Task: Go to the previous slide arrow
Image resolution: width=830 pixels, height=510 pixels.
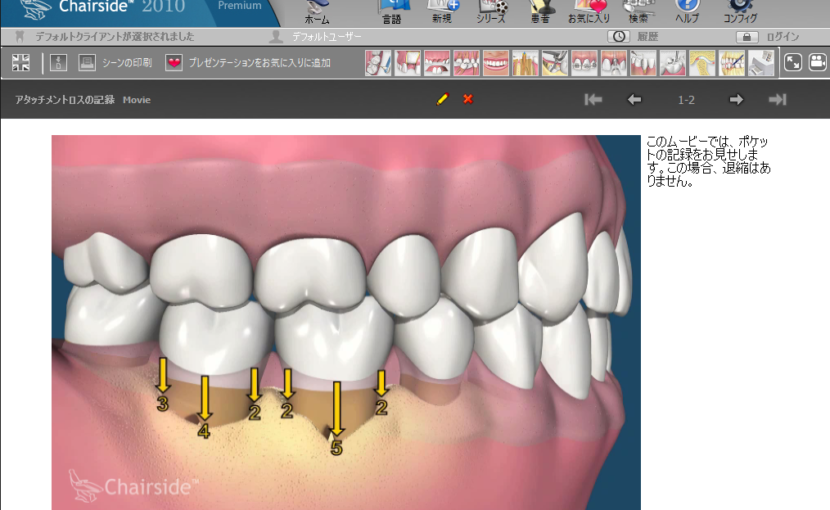Action: tap(634, 99)
